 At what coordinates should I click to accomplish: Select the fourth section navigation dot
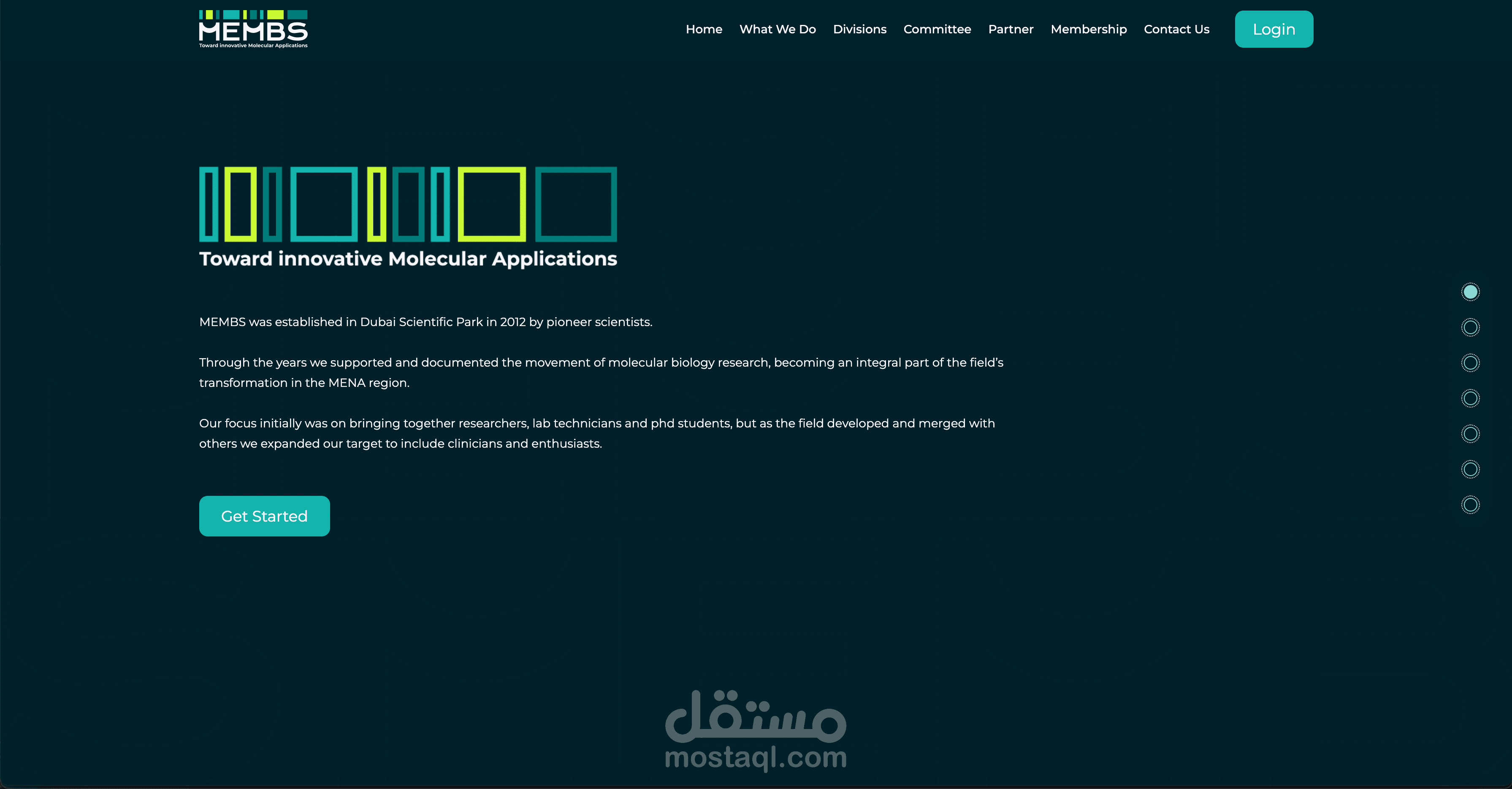click(x=1470, y=398)
